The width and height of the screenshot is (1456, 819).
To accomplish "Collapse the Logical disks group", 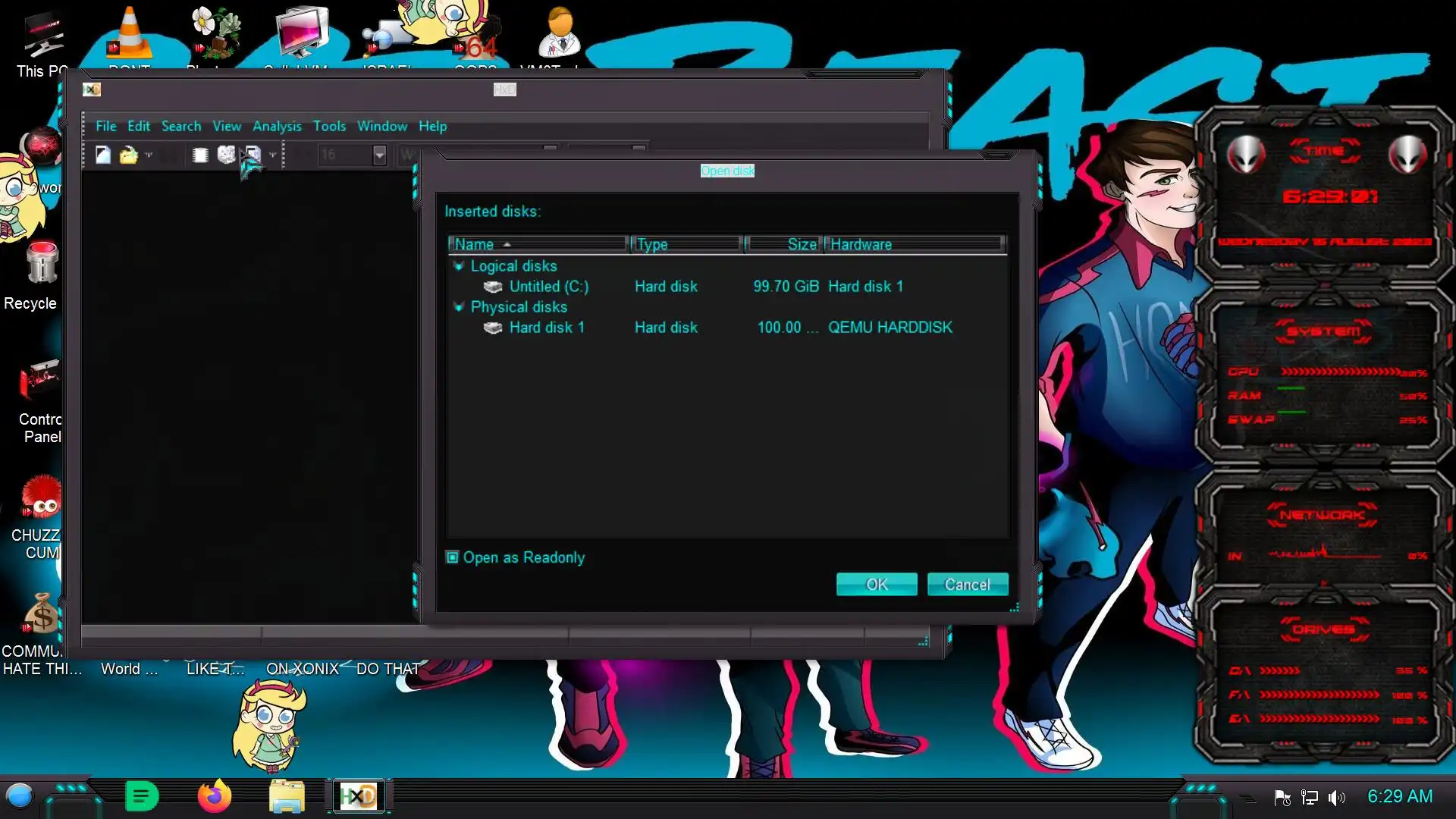I will tap(458, 266).
